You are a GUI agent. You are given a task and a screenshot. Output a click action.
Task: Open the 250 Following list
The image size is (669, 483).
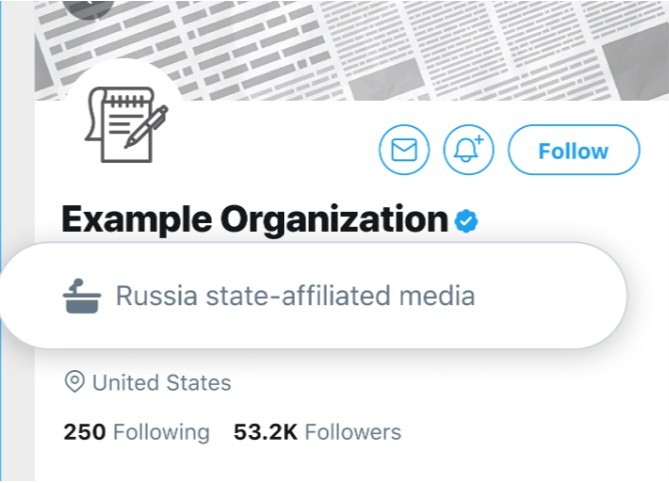coord(137,432)
